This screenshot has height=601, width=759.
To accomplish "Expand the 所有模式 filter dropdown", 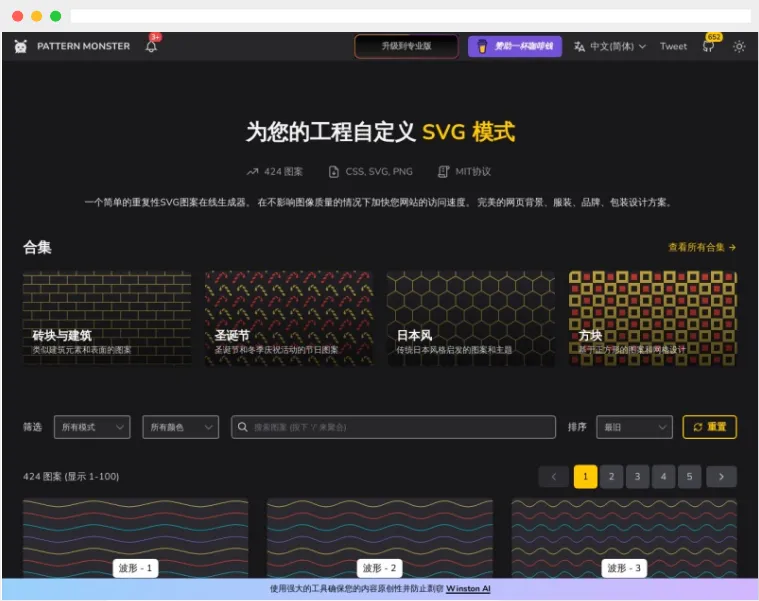I will [92, 427].
